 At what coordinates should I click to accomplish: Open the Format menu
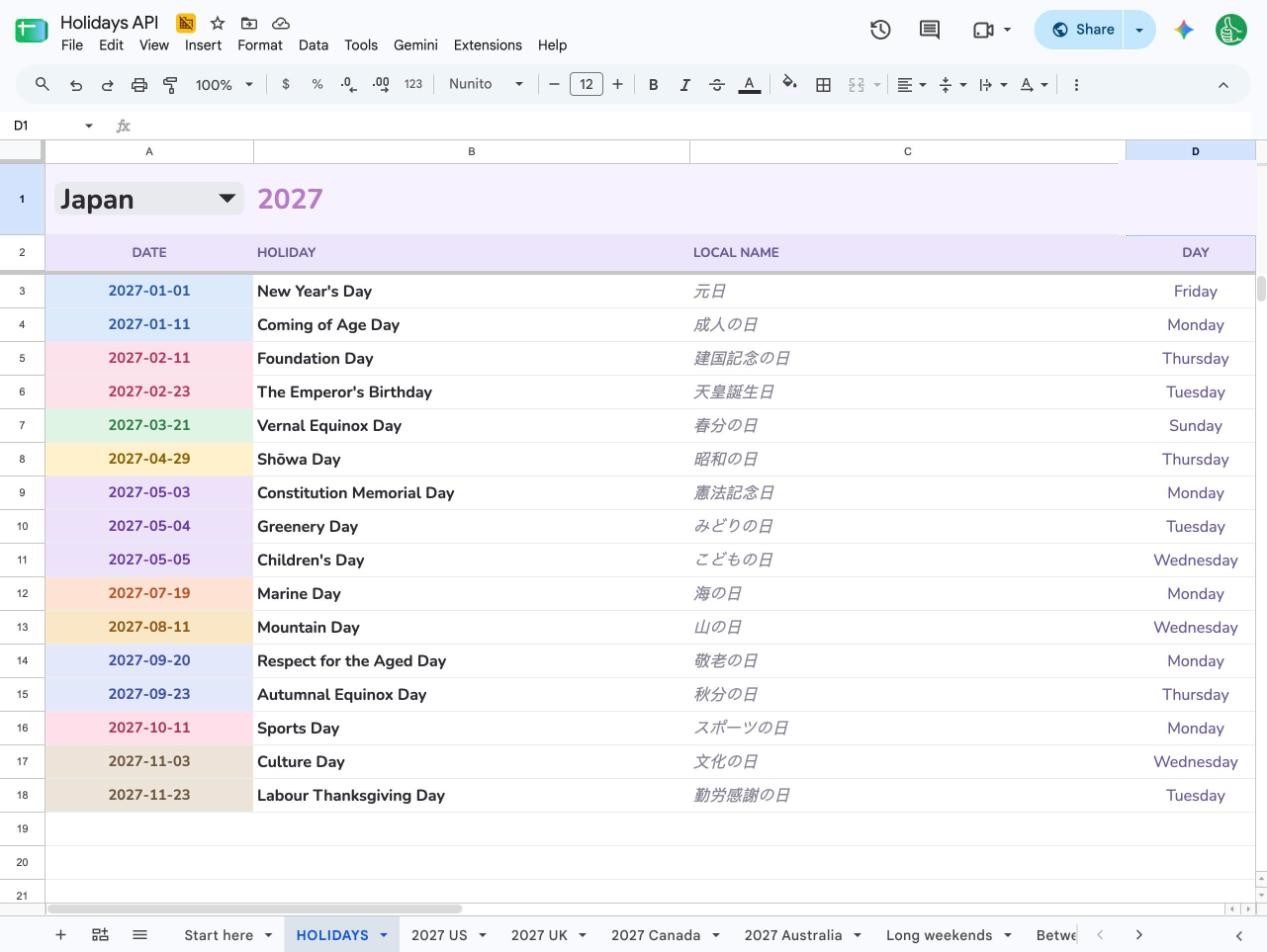coord(260,45)
